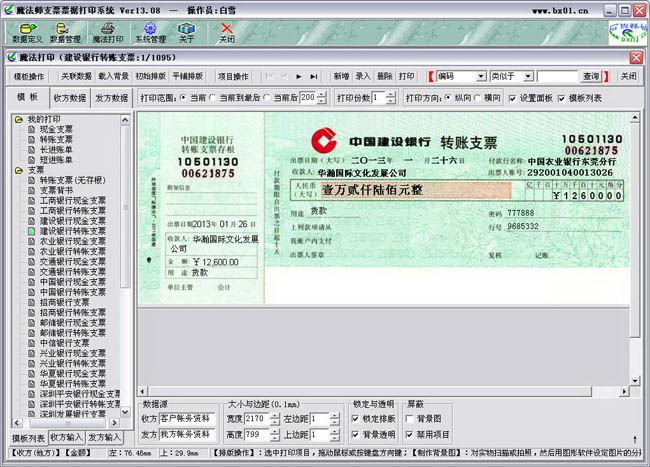Select the 农业银行现金支票 template

pos(73,241)
